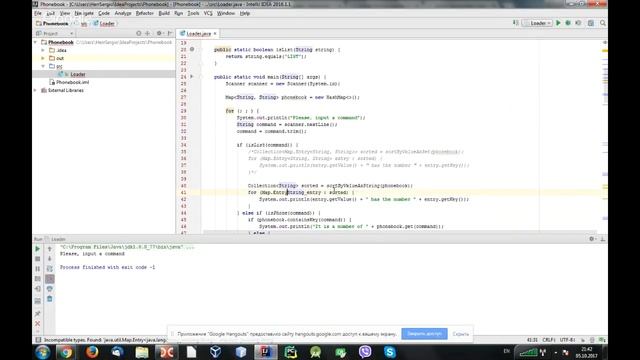Open the Navigate menu
The height and width of the screenshot is (360, 640).
84,13
